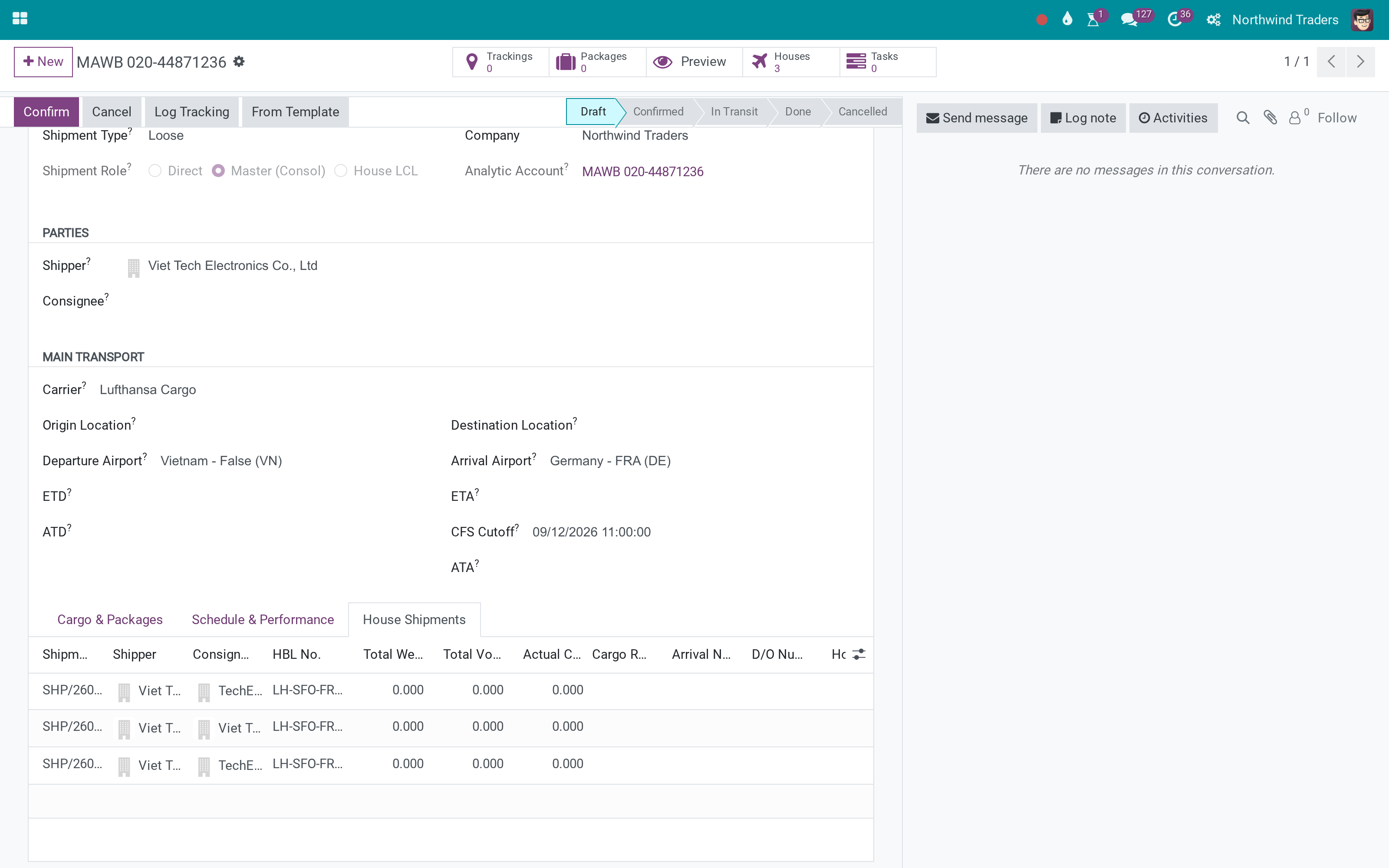
Task: Open first house shipment row with TechE... consignee
Action: [451, 690]
